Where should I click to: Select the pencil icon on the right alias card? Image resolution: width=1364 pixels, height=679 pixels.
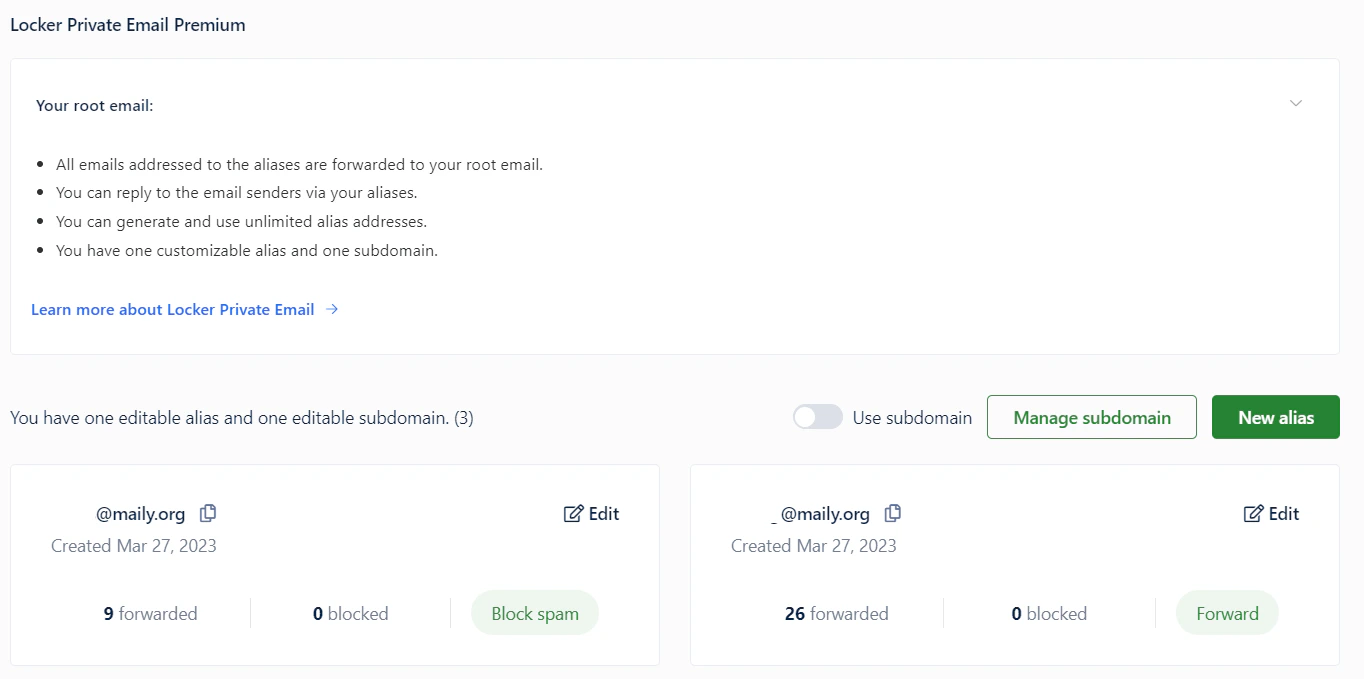(x=1253, y=512)
